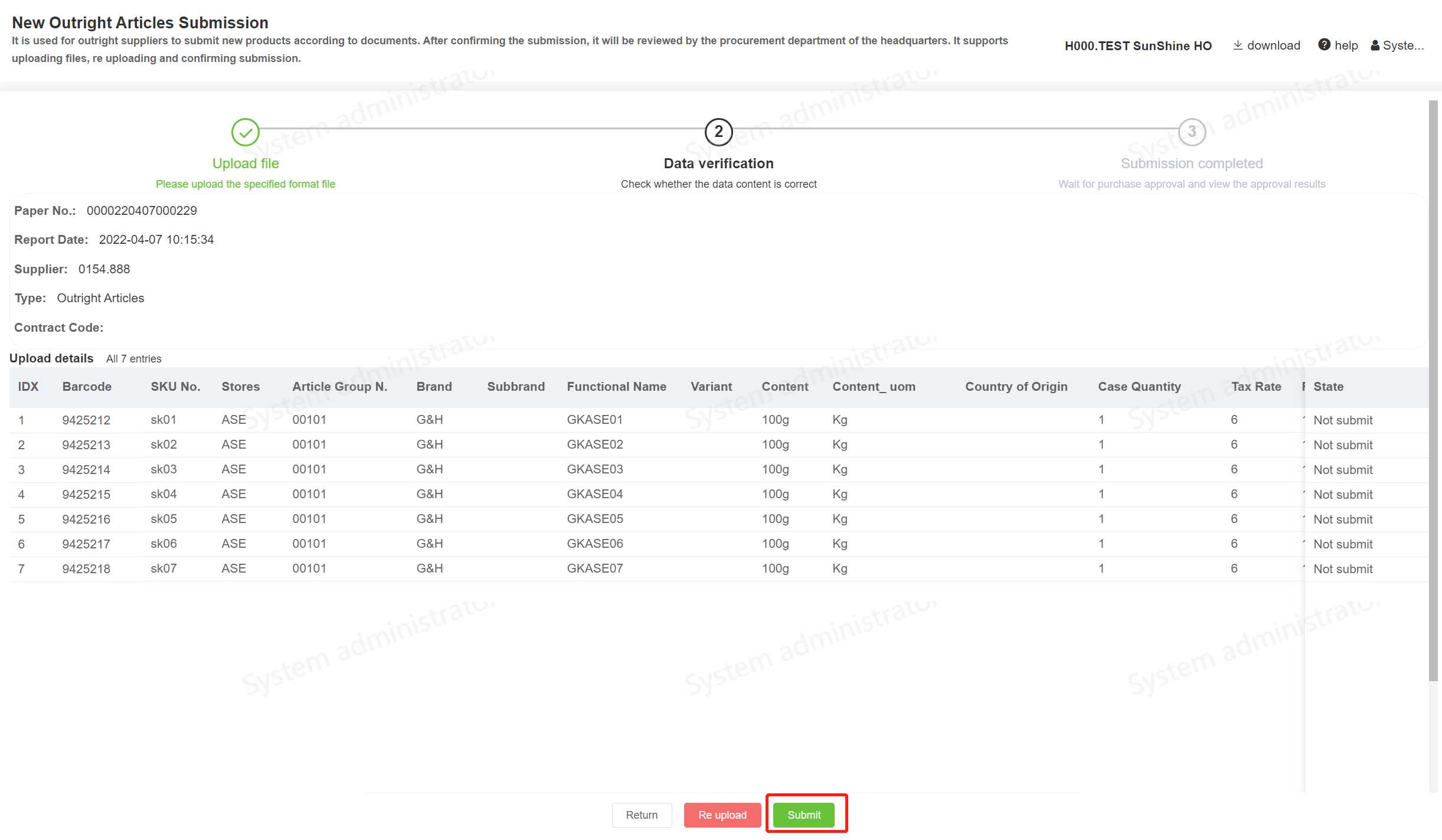The image size is (1442, 840).
Task: Click the Return button
Action: point(642,815)
